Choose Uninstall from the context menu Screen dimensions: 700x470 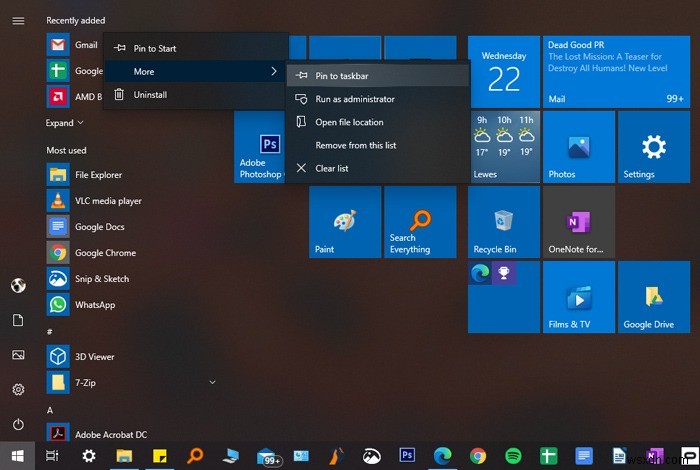(x=196, y=95)
